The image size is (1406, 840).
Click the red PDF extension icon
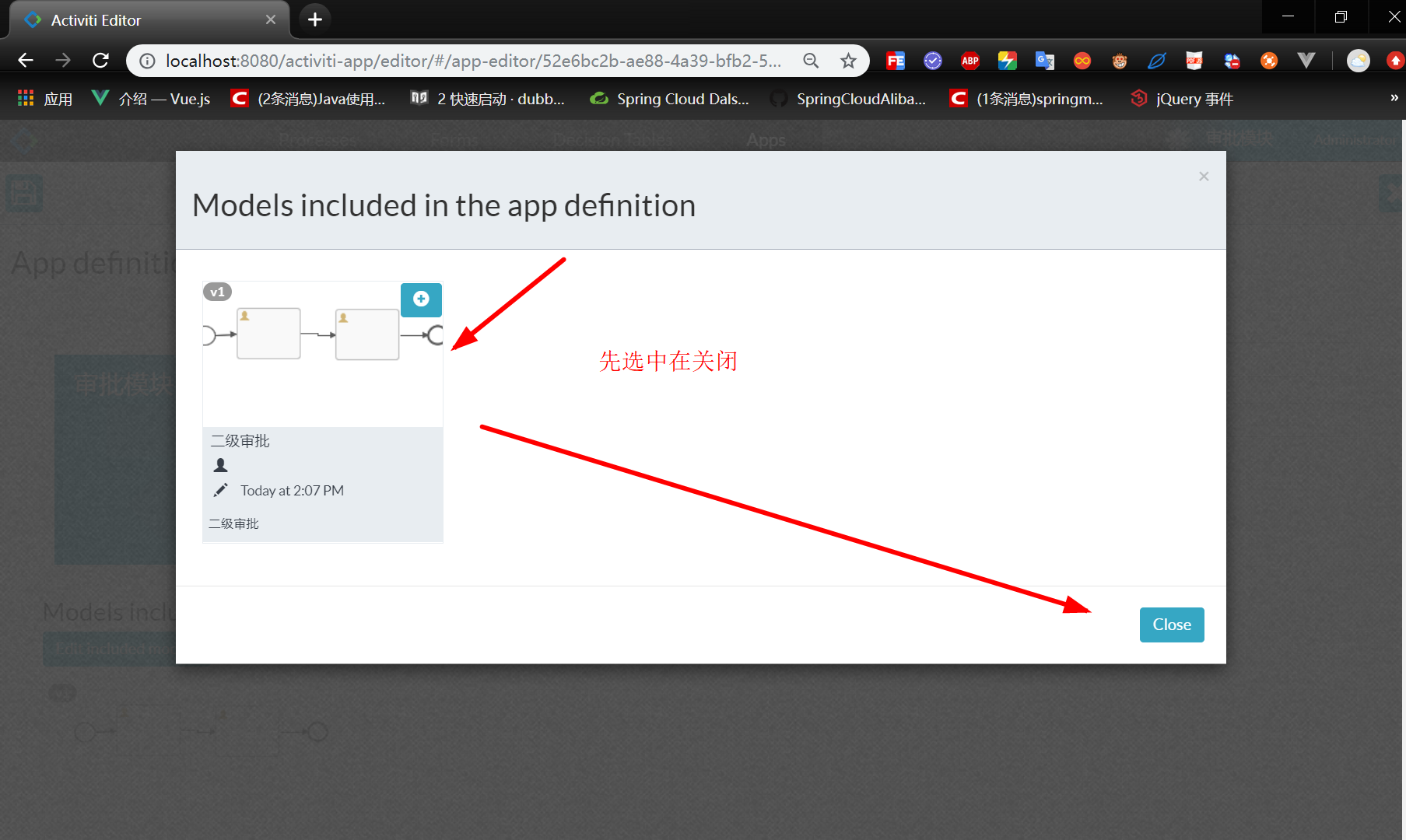coord(1194,61)
